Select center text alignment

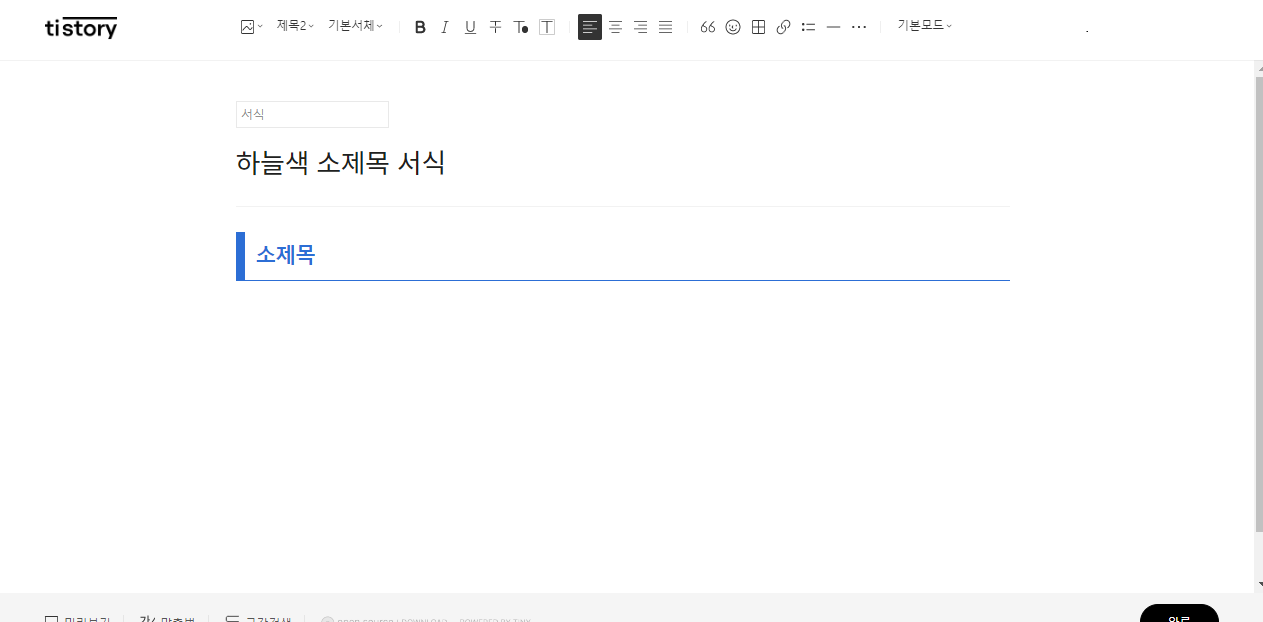(x=615, y=27)
